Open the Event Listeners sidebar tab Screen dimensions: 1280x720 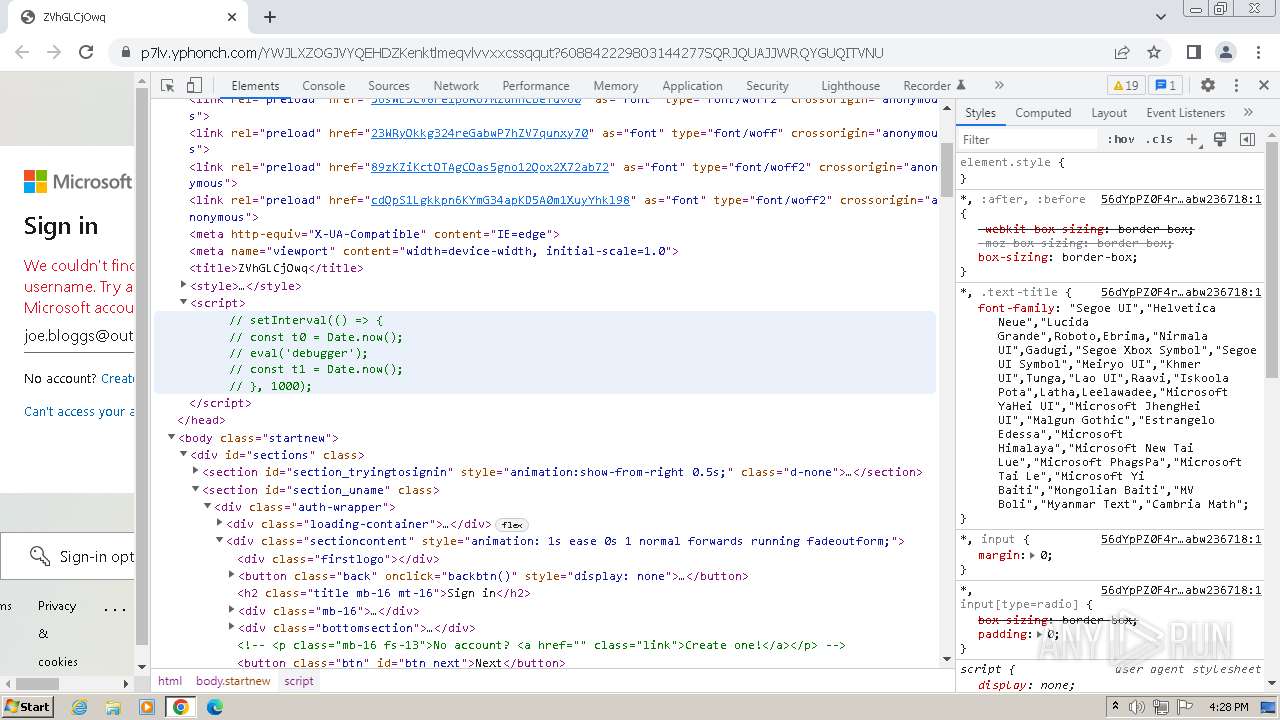[x=1185, y=113]
